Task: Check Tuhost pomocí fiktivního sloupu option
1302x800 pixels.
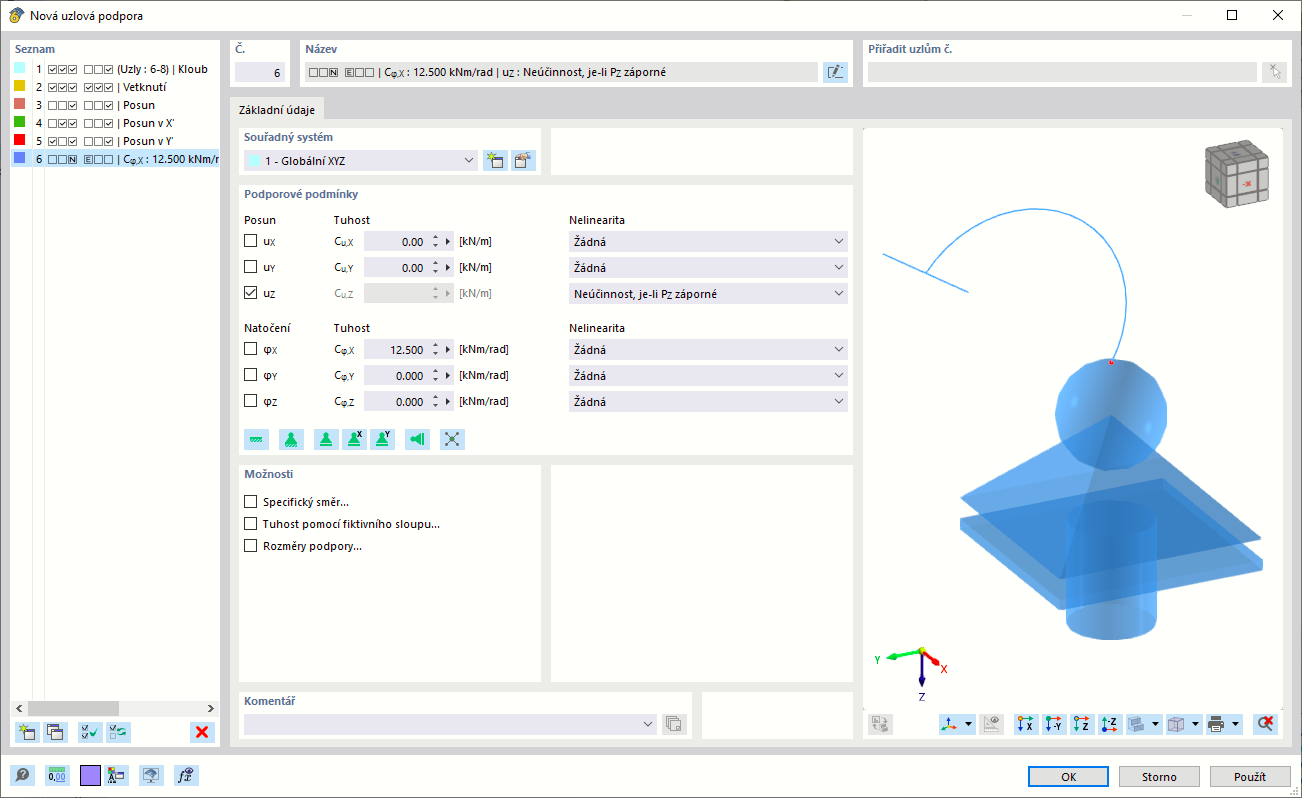Action: click(x=251, y=524)
